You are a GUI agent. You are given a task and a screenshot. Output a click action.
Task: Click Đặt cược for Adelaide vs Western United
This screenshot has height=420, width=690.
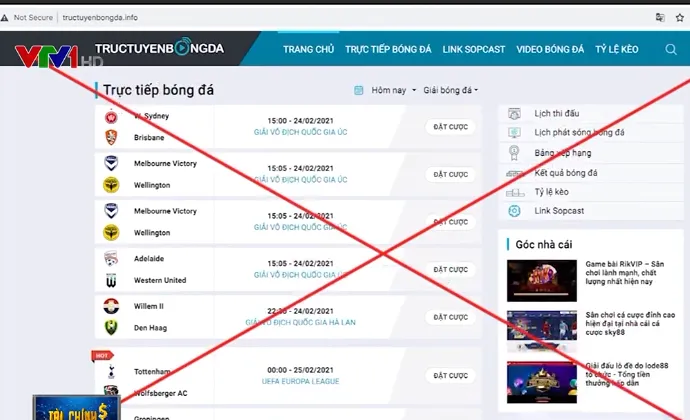click(x=450, y=269)
